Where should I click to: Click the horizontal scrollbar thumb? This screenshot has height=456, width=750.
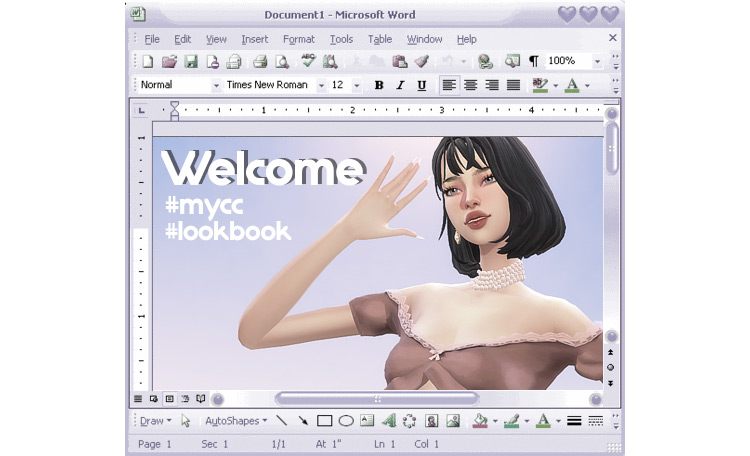(x=377, y=399)
